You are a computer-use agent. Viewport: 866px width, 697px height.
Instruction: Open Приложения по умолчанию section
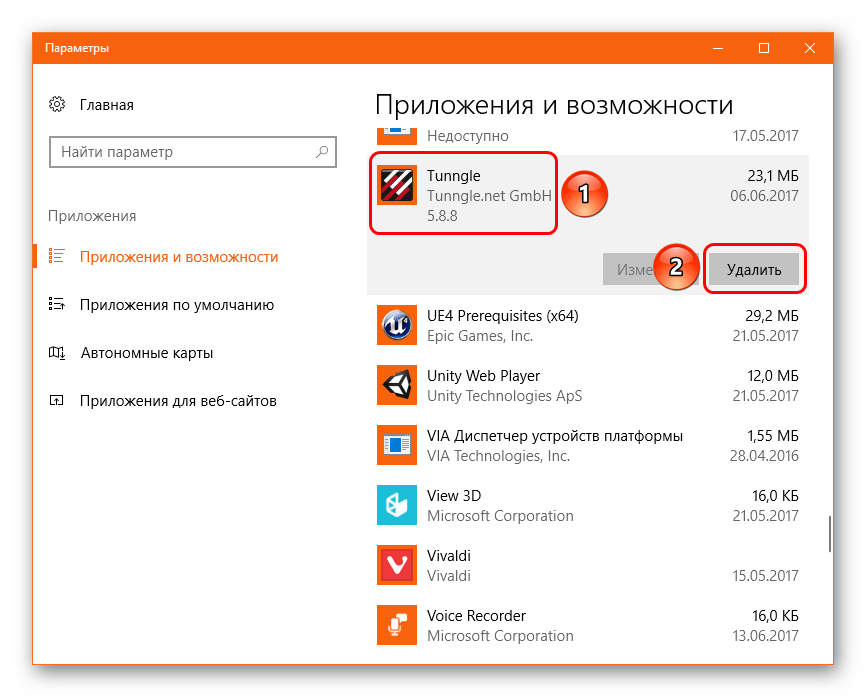[177, 305]
